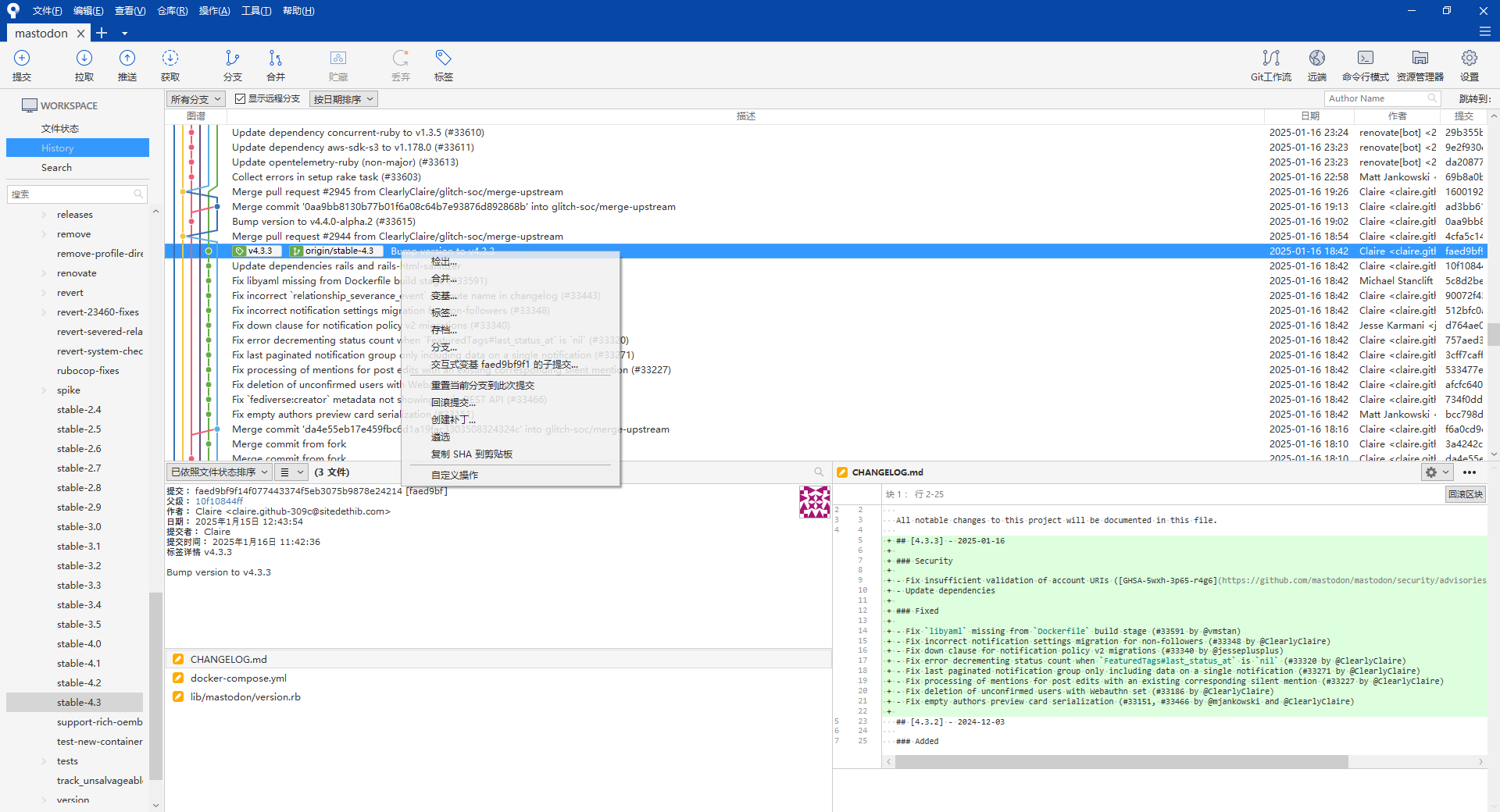
Task: Click the diff pane horizontal scrollbar
Action: (x=1122, y=761)
